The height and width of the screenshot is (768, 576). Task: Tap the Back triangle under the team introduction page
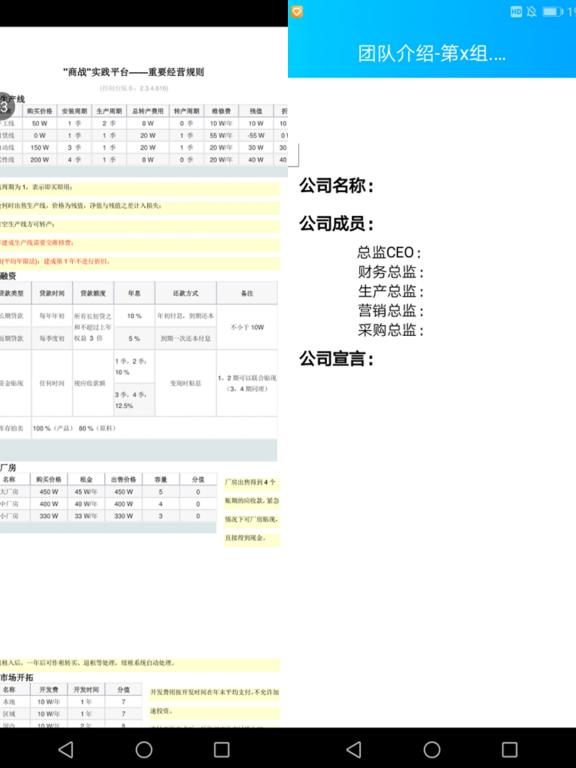pos(354,749)
